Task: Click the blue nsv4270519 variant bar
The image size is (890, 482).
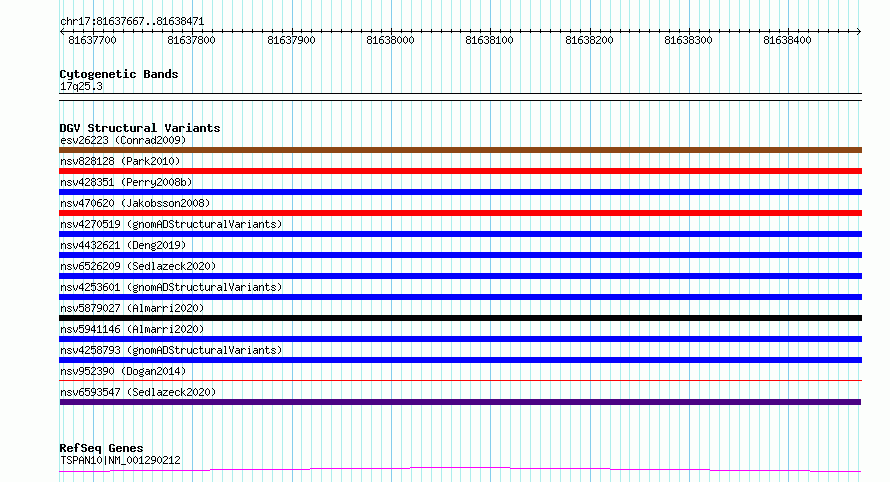Action: coord(460,234)
